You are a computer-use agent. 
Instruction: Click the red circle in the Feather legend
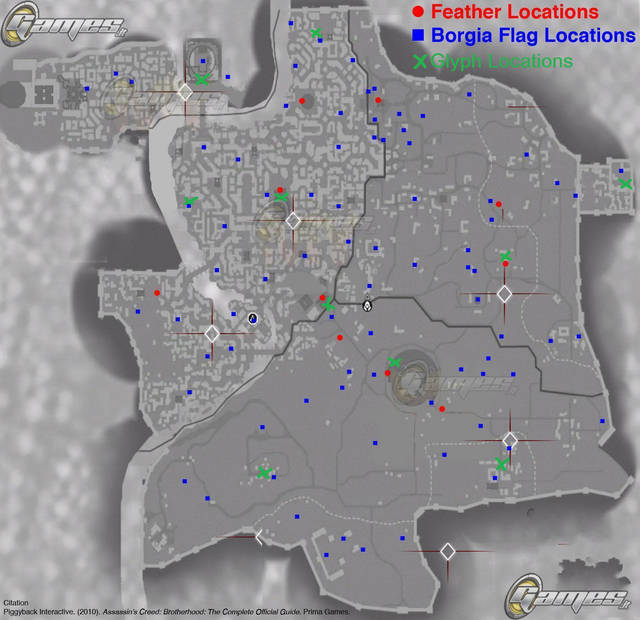click(x=417, y=13)
